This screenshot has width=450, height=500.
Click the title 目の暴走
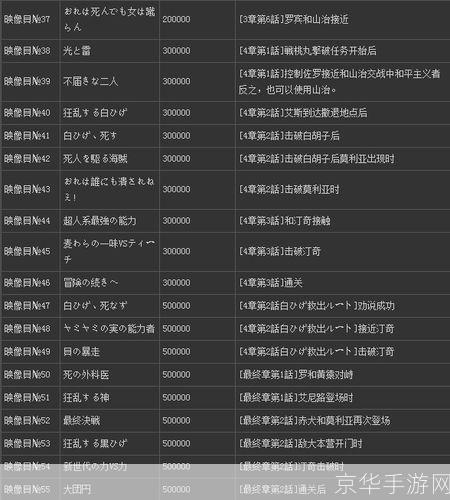(x=81, y=352)
